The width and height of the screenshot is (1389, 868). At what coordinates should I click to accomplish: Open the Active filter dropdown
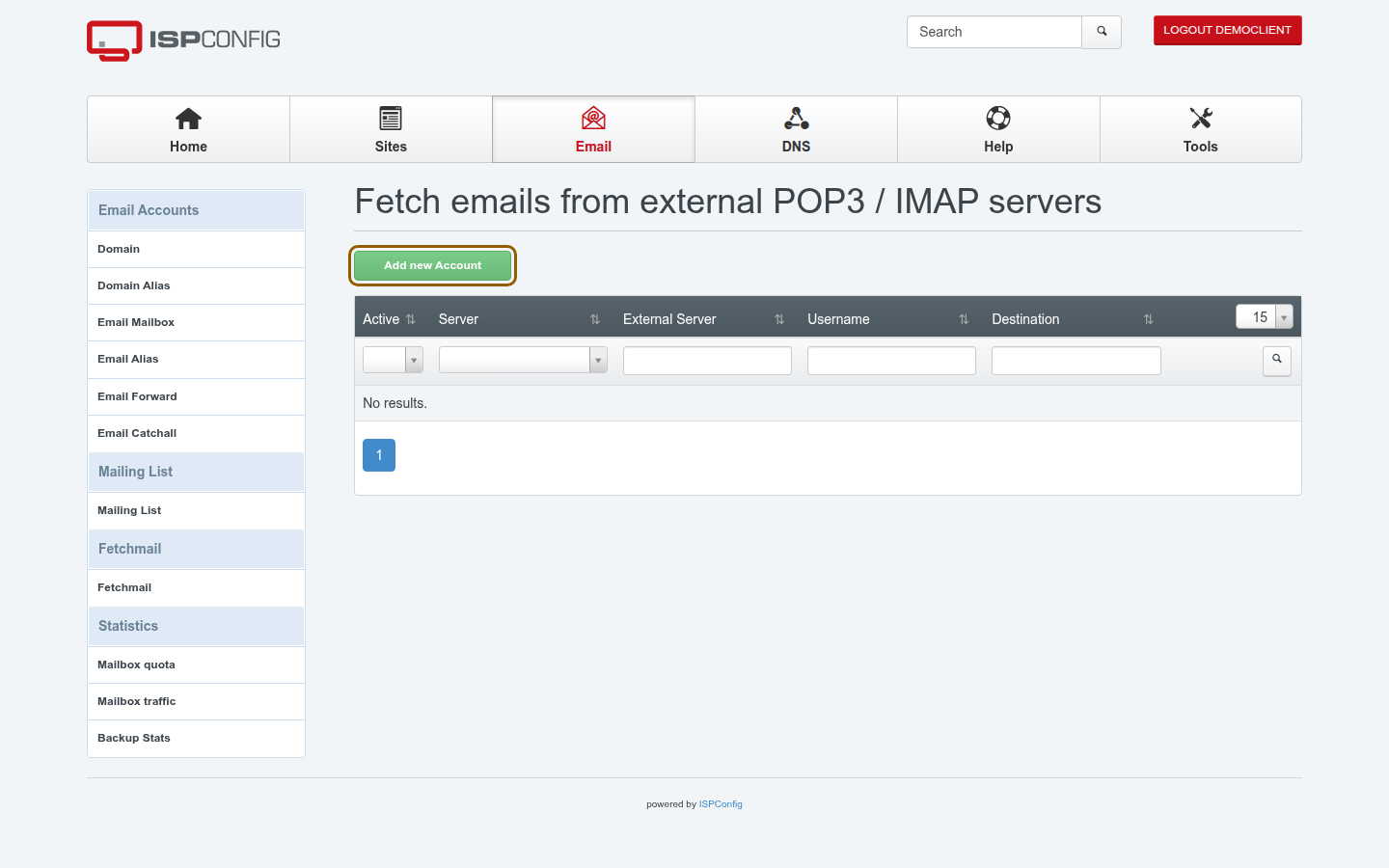pos(393,360)
